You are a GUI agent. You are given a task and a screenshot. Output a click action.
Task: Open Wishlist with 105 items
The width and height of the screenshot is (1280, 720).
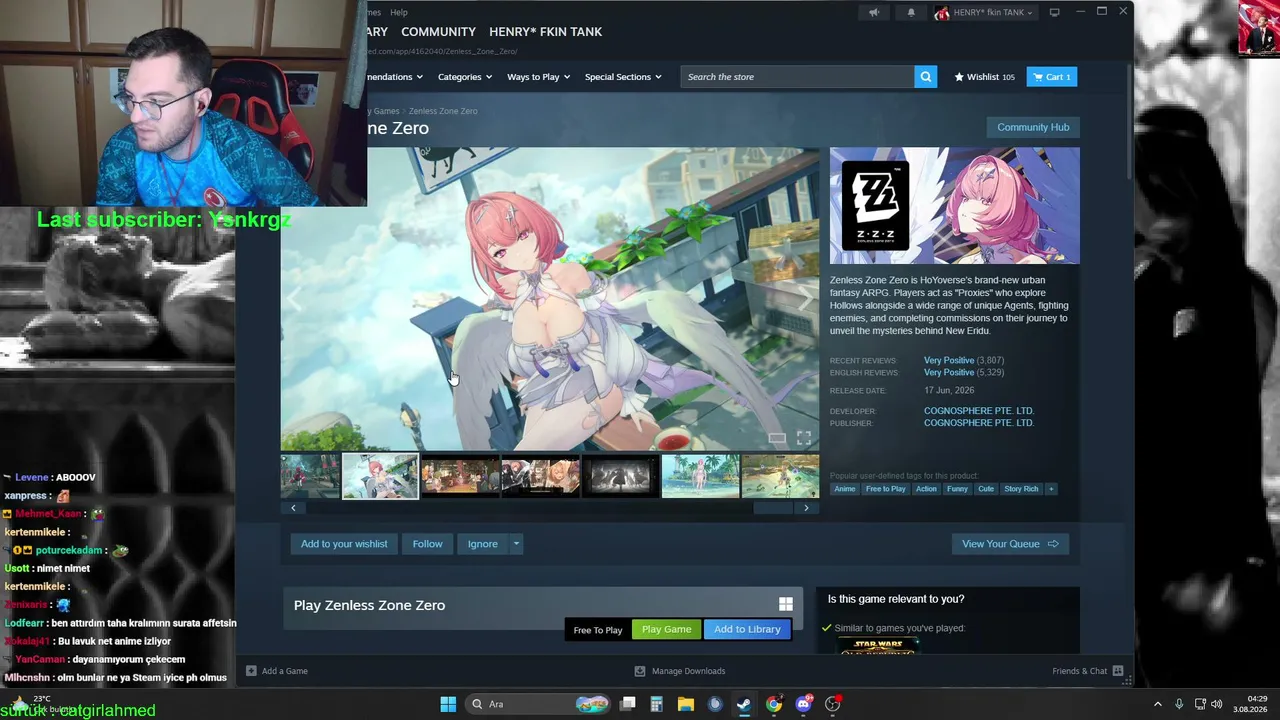pos(984,77)
